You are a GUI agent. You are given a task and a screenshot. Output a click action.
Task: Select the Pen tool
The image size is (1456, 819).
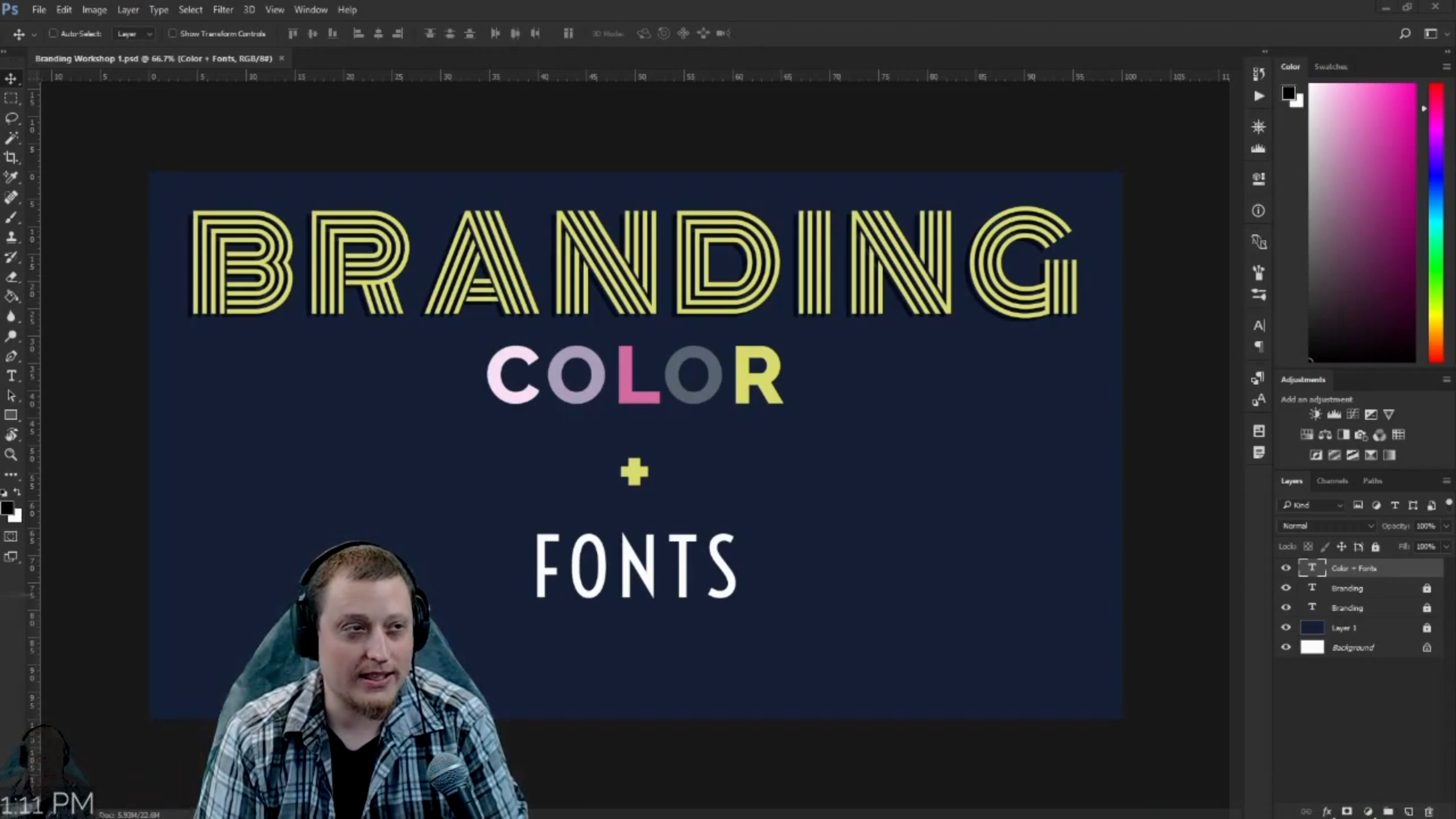tap(11, 356)
